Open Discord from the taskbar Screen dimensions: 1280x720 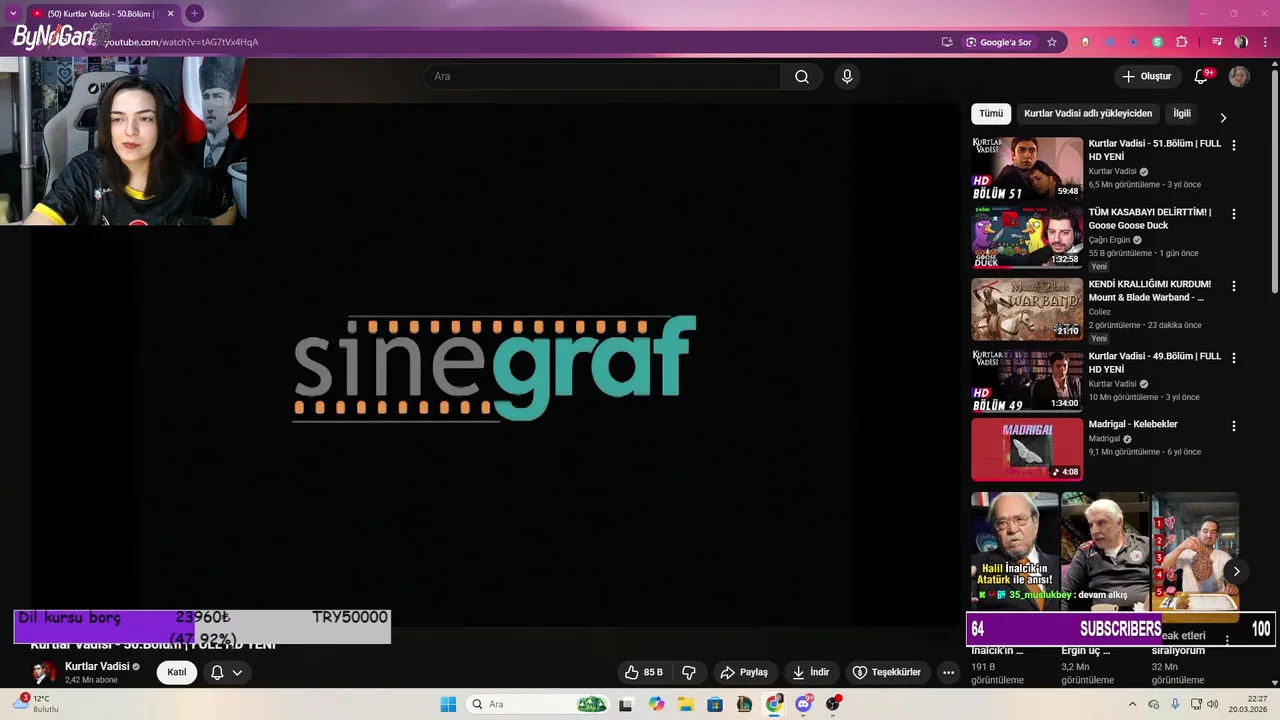[804, 704]
